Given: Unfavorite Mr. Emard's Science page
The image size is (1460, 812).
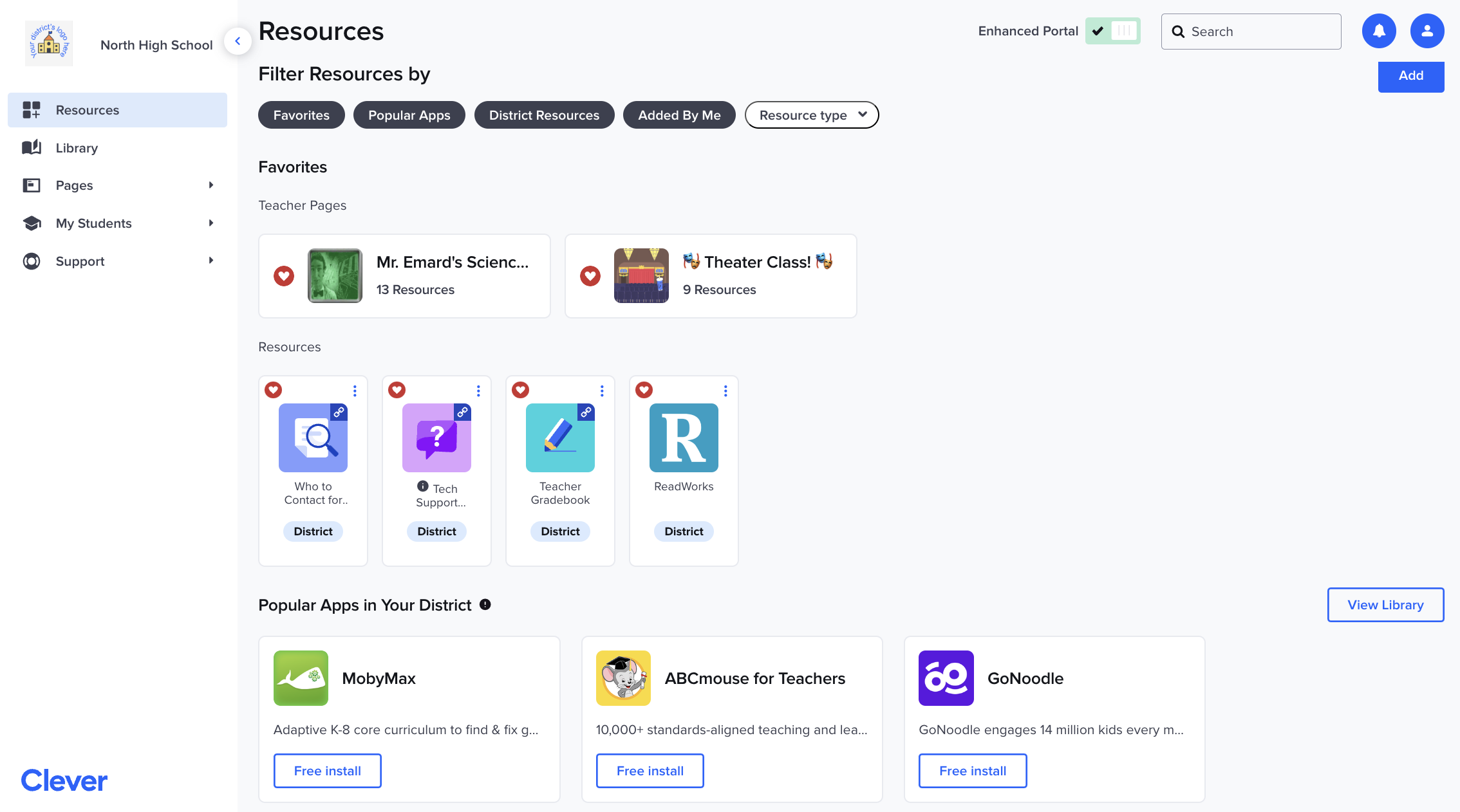Looking at the screenshot, I should pyautogui.click(x=284, y=276).
